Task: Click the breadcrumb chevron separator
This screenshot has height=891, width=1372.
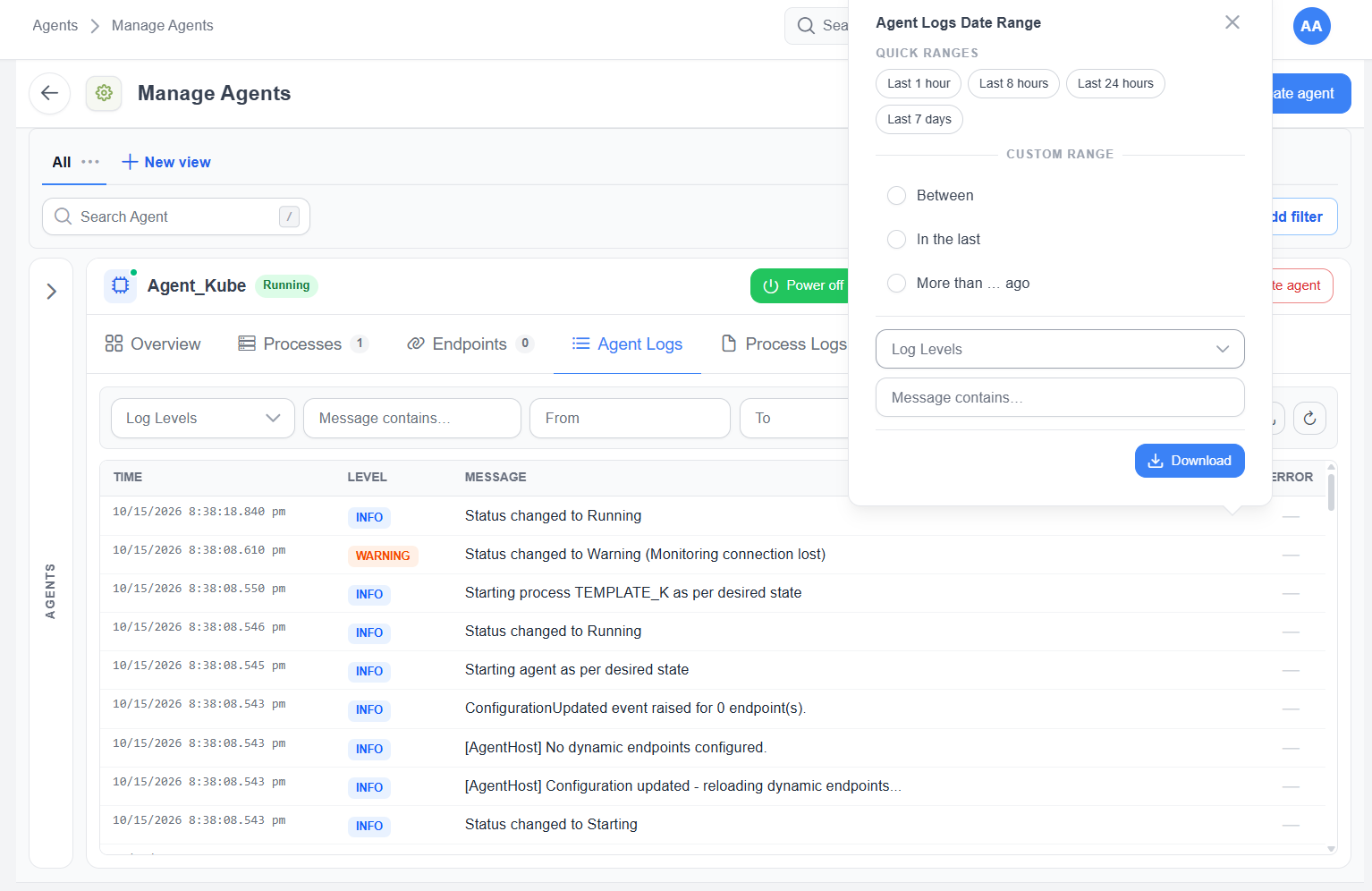Action: pyautogui.click(x=95, y=26)
